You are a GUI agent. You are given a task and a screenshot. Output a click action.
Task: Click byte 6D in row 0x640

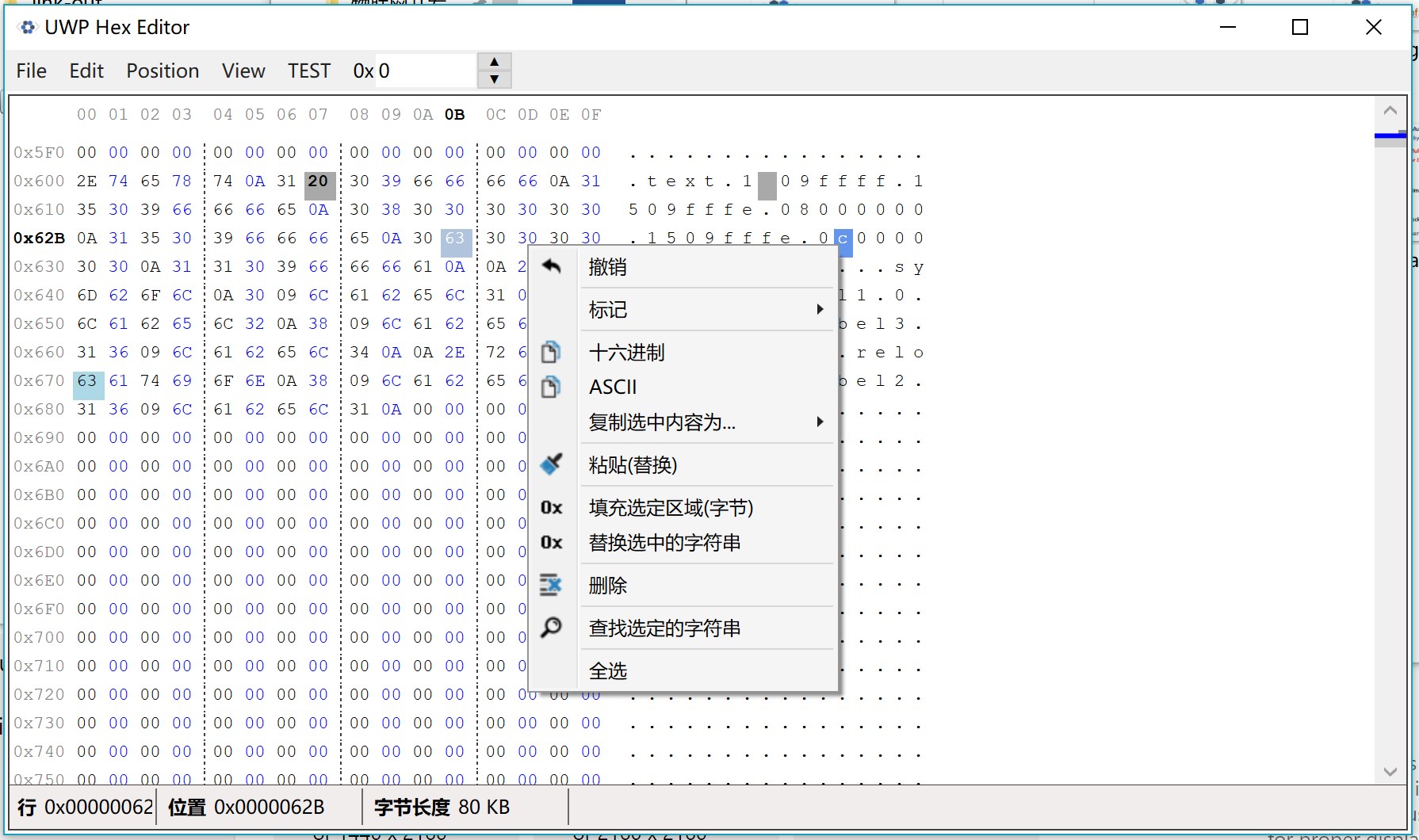[x=87, y=295]
